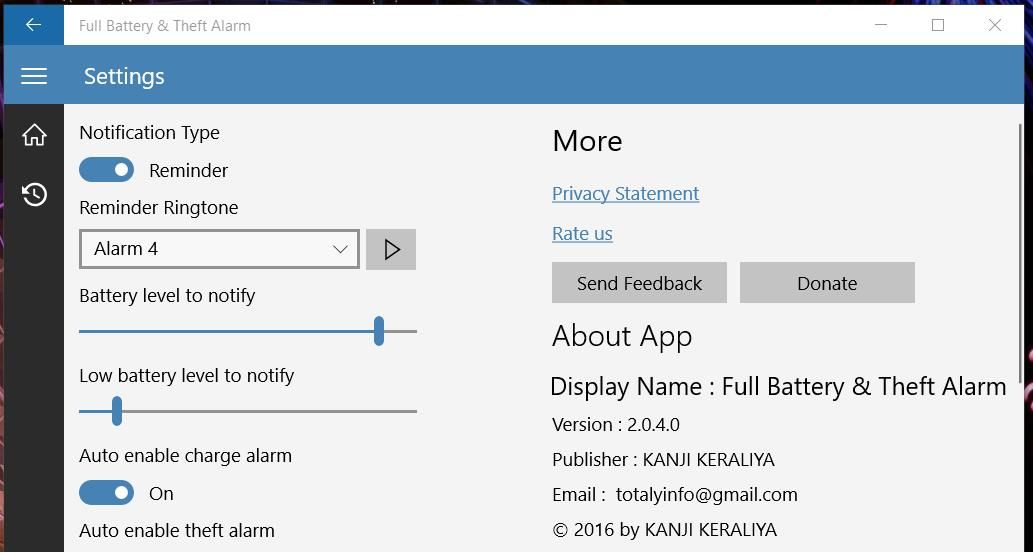Click the Publisher : KANJI KERALIYA text
Viewport: 1033px width, 552px height.
[x=663, y=460]
